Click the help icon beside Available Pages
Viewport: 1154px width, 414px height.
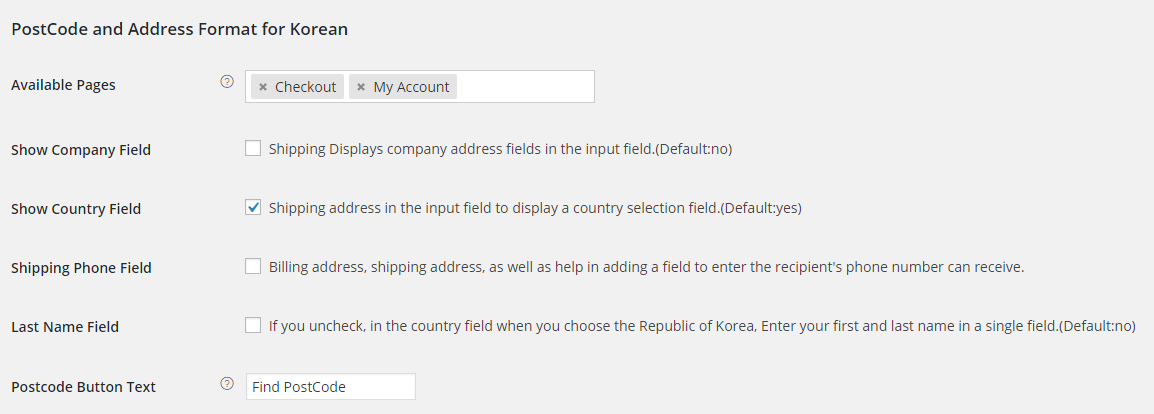pyautogui.click(x=227, y=82)
